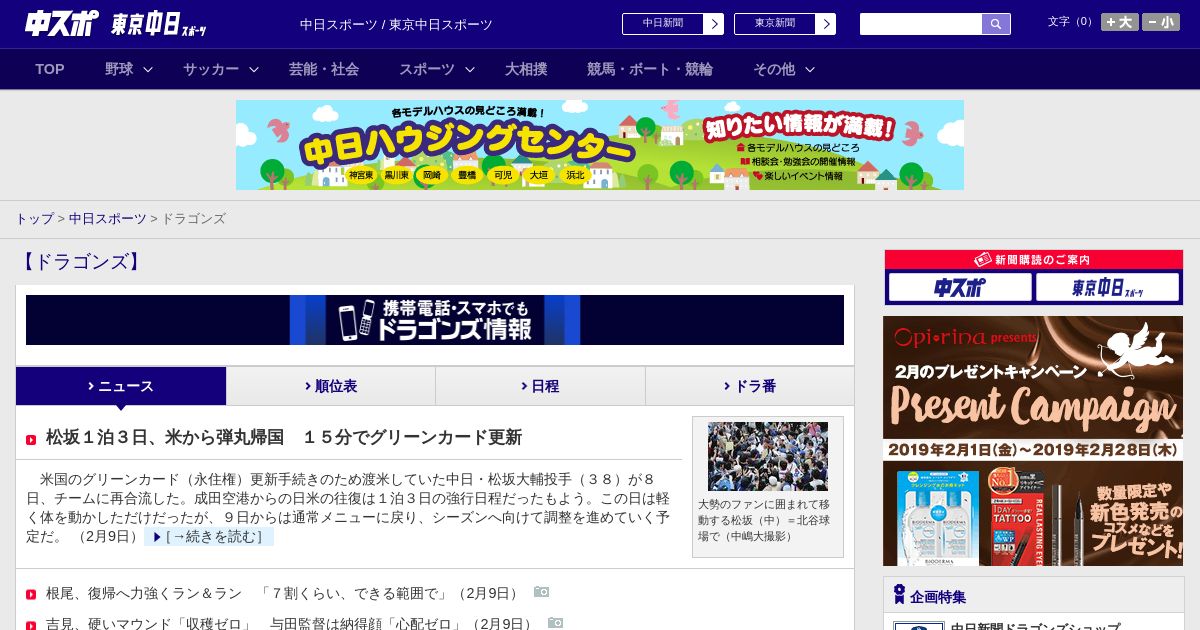Click the 企画特集 section title
Image resolution: width=1200 pixels, height=630 pixels.
click(938, 597)
